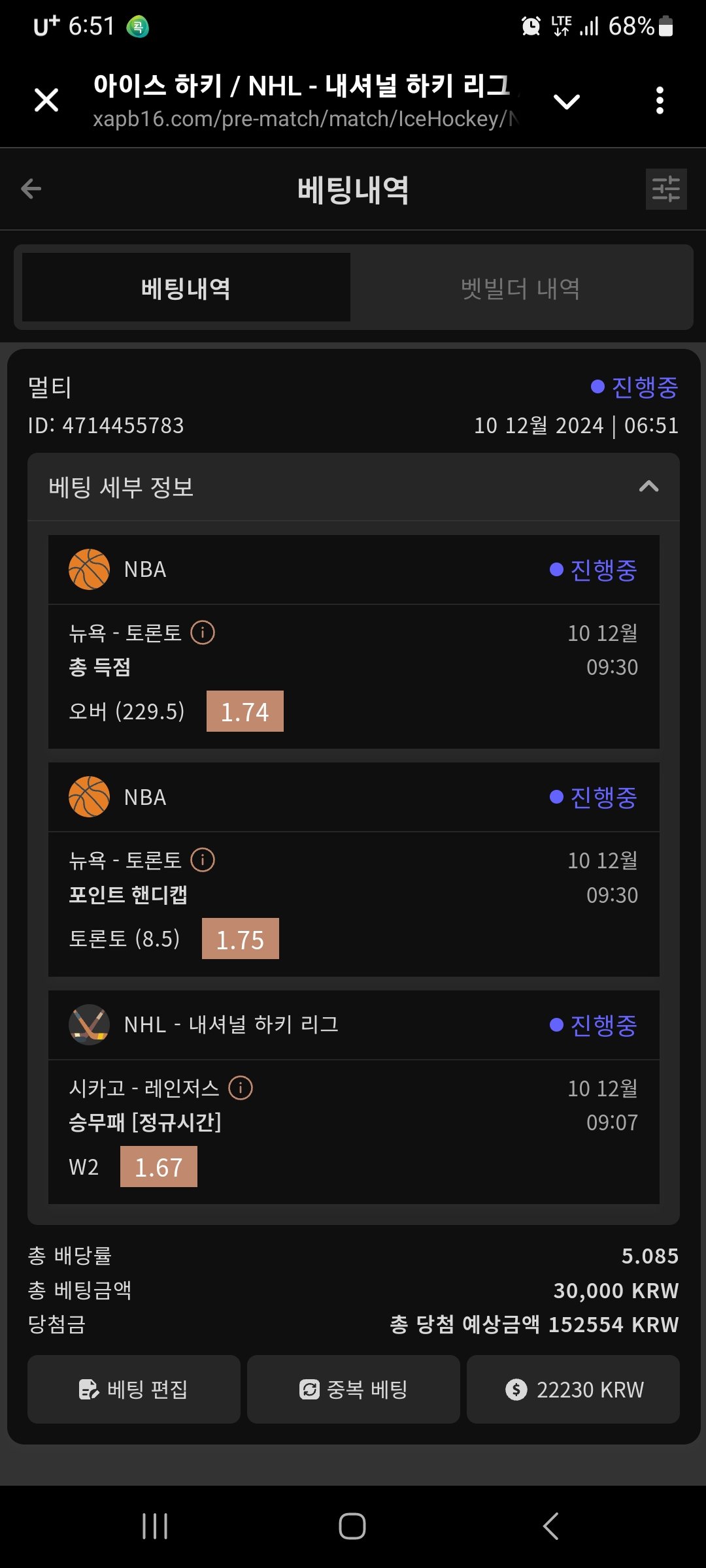Switch to the 벳빌더 내역 tab
This screenshot has width=706, height=1568.
point(520,288)
